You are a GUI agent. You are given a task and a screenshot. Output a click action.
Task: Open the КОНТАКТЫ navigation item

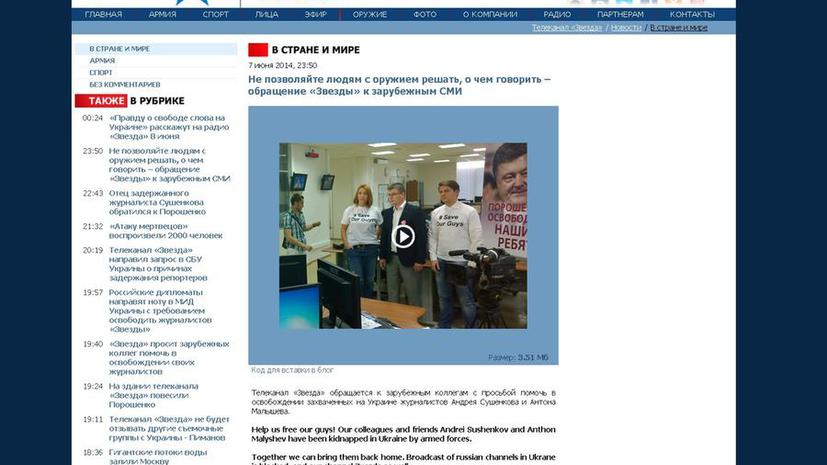click(x=692, y=15)
